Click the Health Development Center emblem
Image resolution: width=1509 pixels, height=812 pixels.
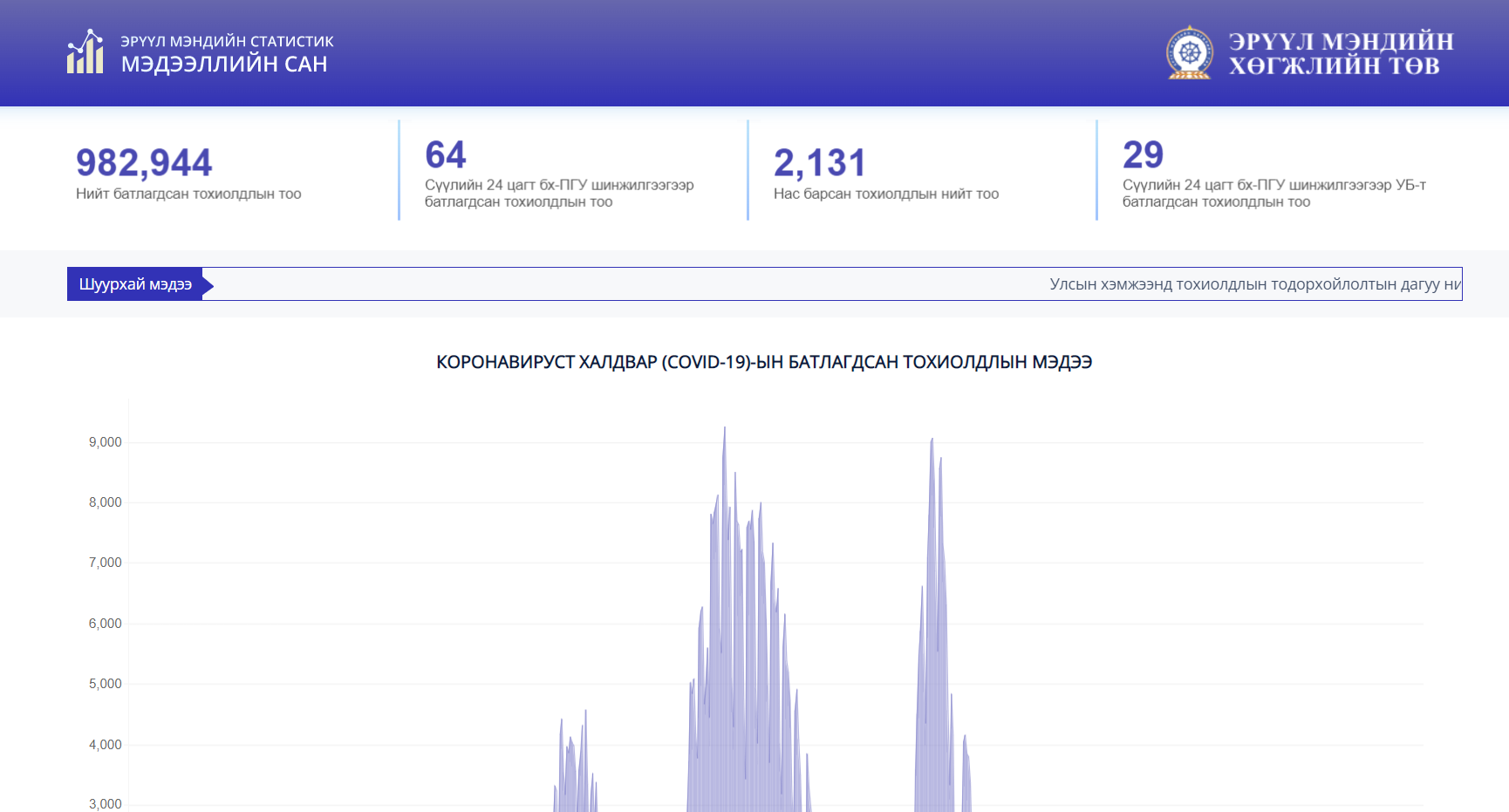pos(1189,53)
